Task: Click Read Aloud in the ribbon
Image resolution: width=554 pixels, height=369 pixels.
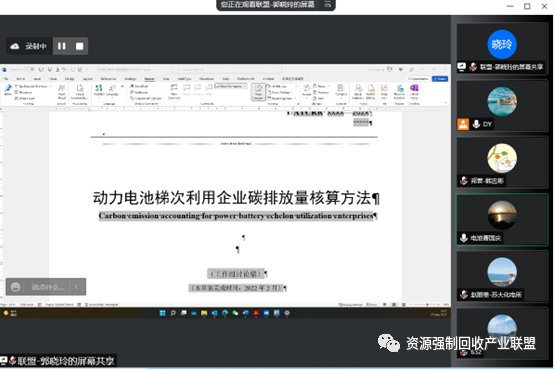Action: click(x=62, y=92)
